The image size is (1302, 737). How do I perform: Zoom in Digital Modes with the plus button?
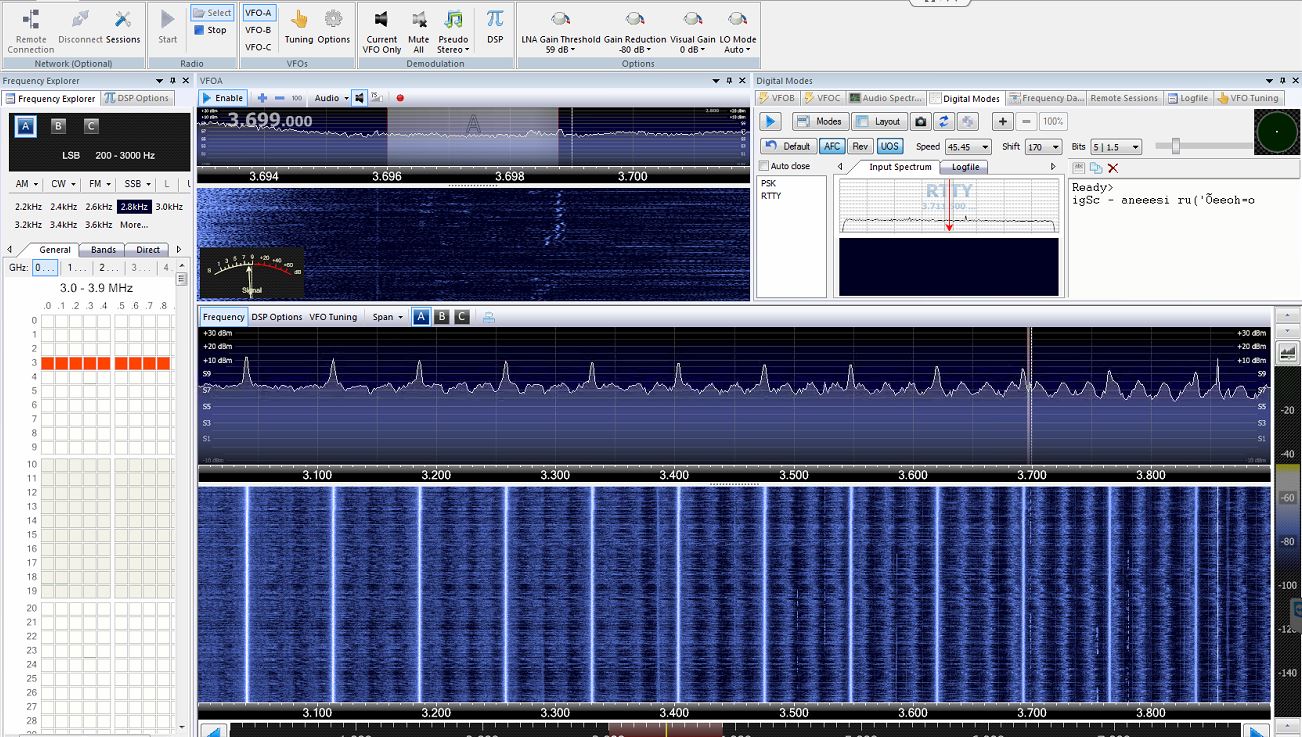pyautogui.click(x=1004, y=121)
